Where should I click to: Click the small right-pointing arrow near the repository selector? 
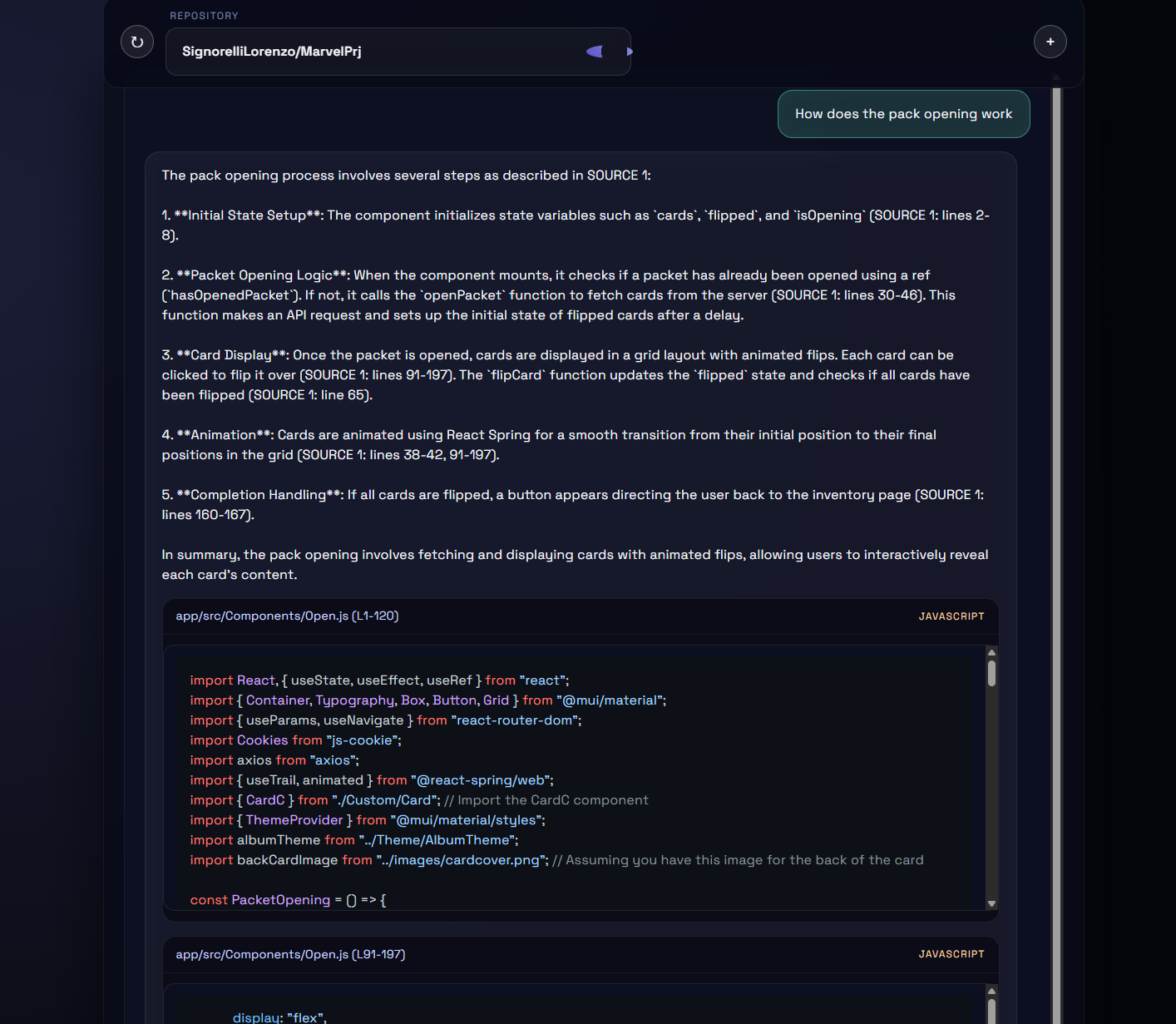coord(630,52)
